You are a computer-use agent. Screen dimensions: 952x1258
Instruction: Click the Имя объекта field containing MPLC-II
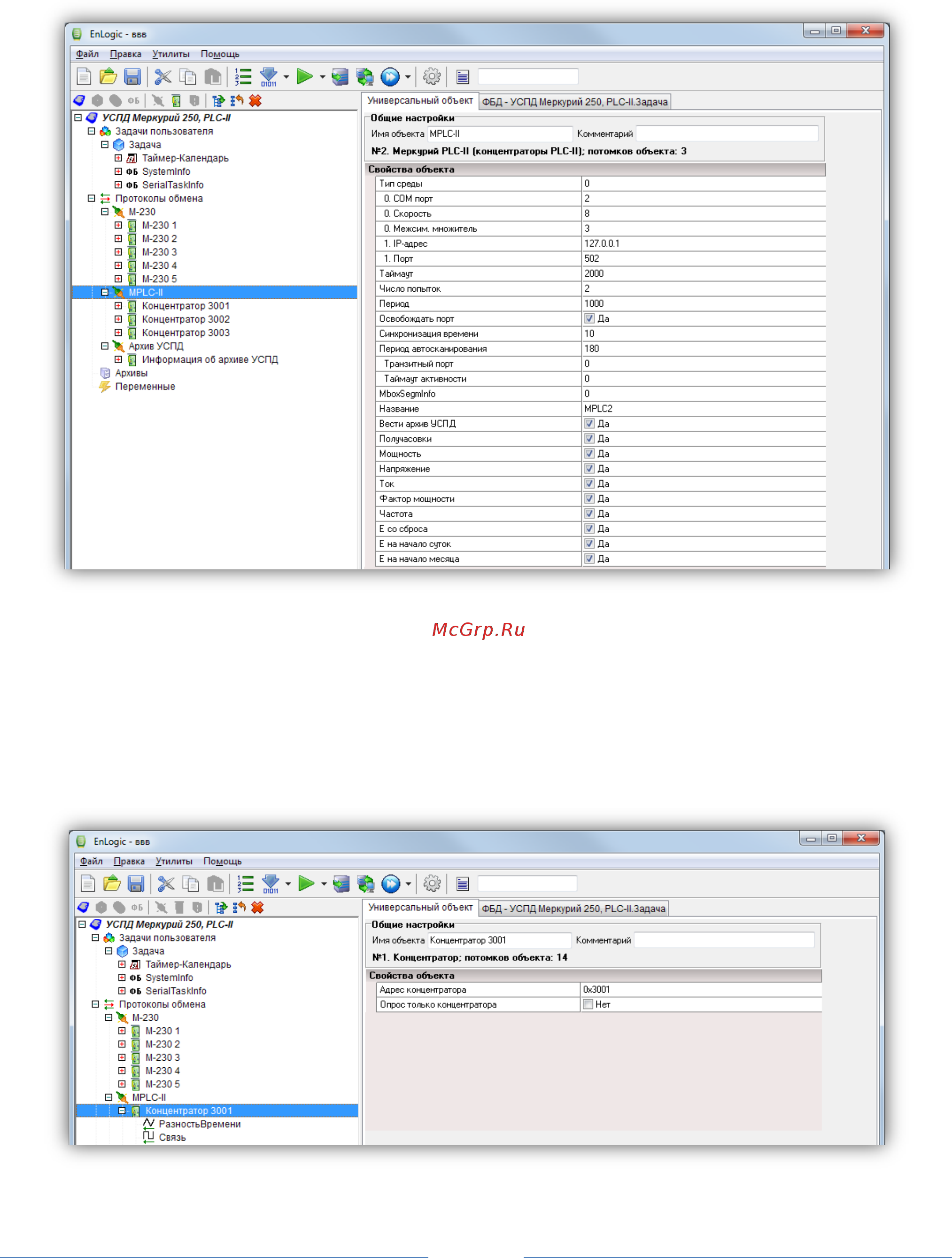click(x=500, y=134)
